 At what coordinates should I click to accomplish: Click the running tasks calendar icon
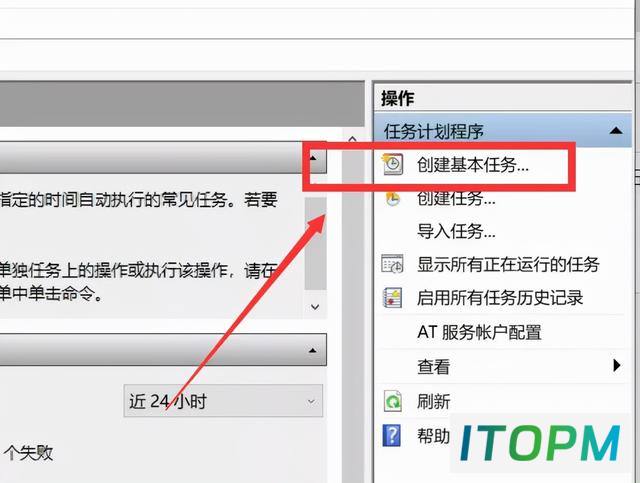pyautogui.click(x=392, y=264)
